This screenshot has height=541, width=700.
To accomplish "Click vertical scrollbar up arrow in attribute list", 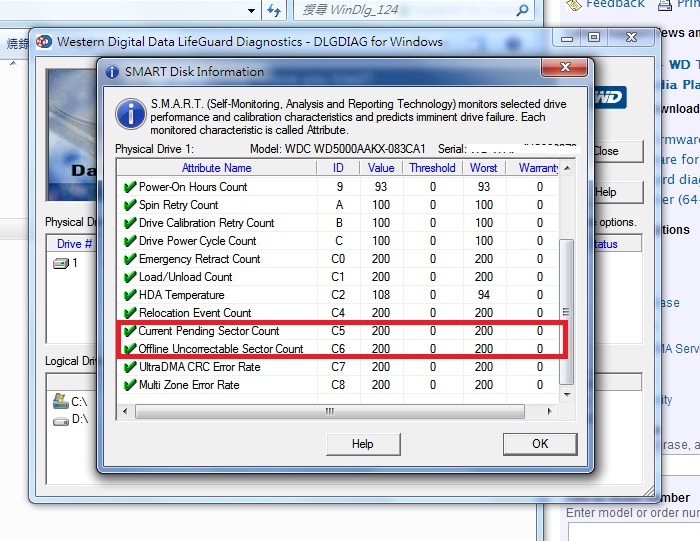I will (x=567, y=168).
